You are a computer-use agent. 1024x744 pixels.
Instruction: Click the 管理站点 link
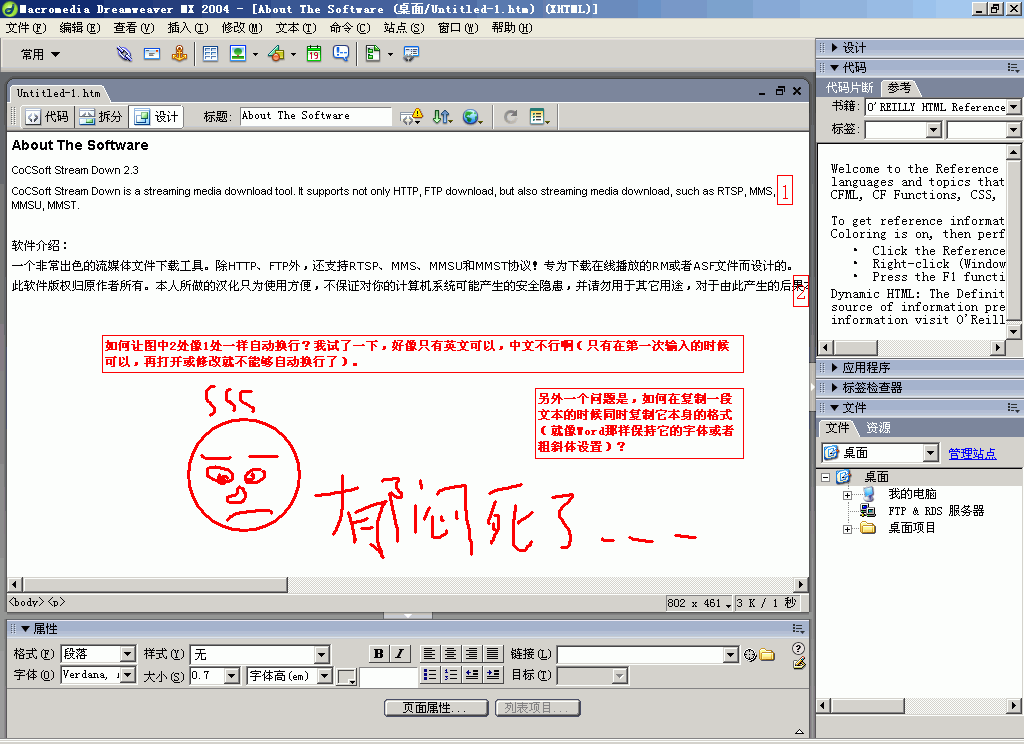tap(972, 453)
